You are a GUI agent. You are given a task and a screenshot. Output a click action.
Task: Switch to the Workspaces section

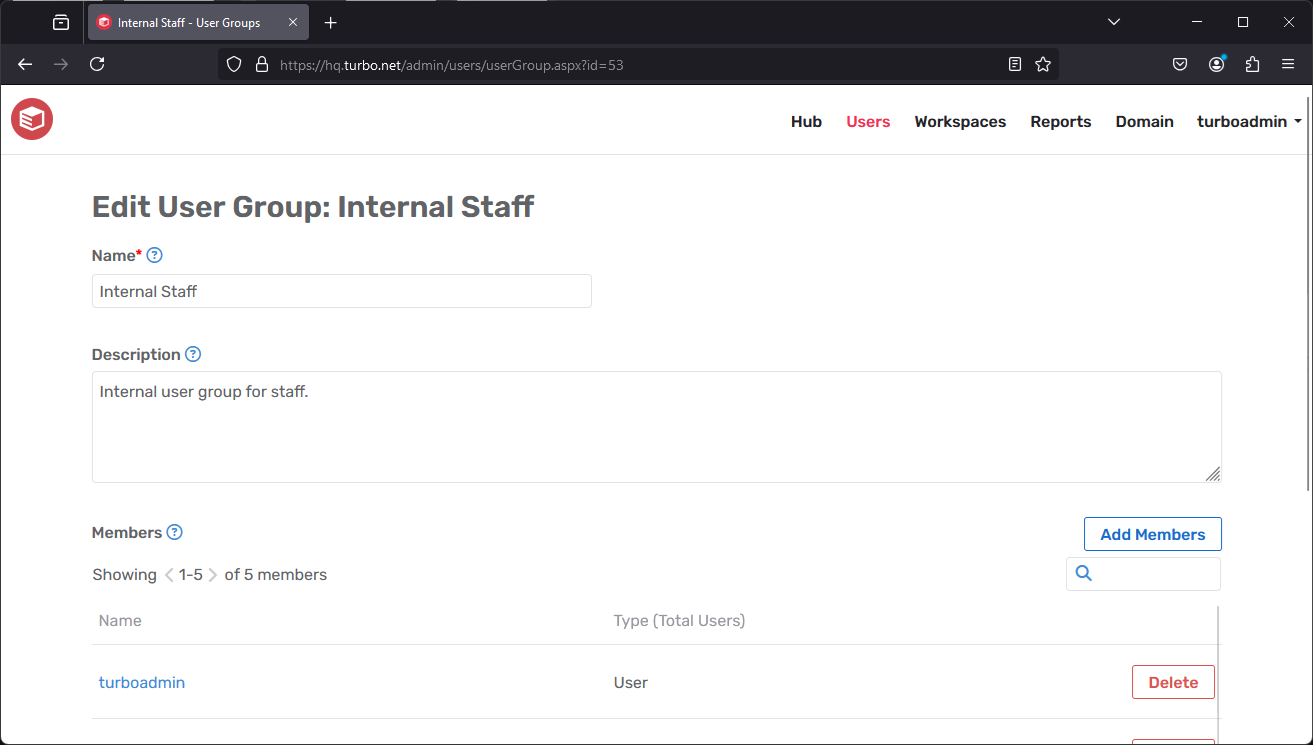click(x=959, y=121)
